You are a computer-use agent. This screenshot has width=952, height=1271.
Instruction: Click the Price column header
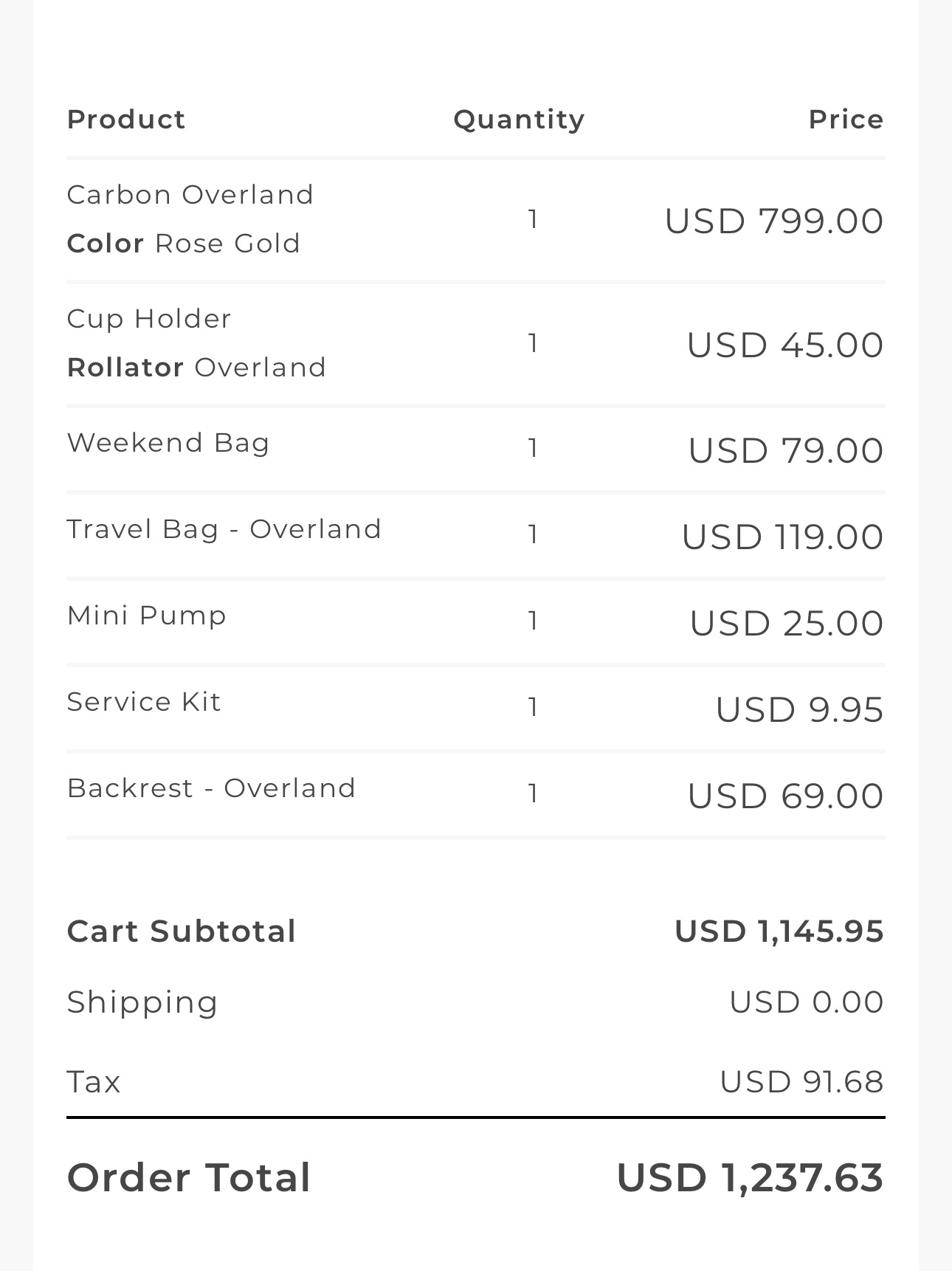846,120
